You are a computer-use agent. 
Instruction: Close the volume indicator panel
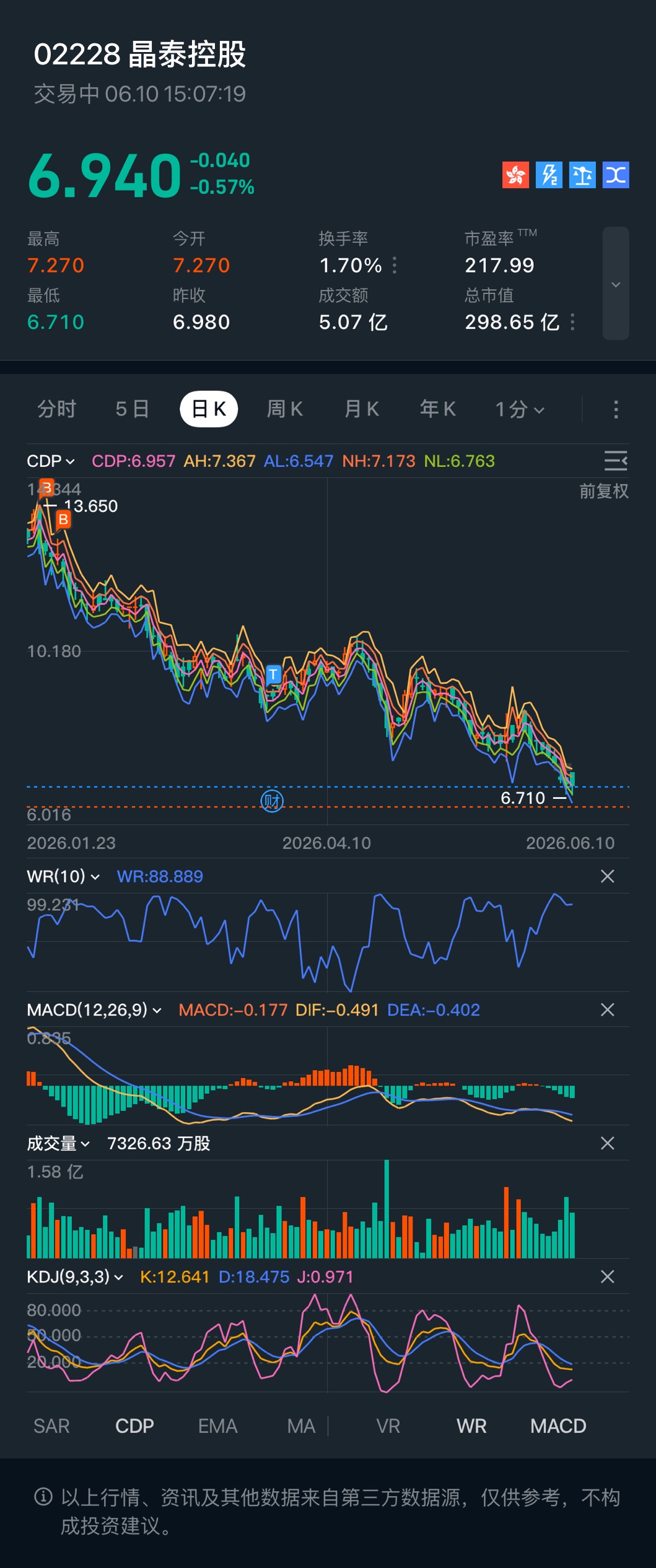coord(608,1143)
